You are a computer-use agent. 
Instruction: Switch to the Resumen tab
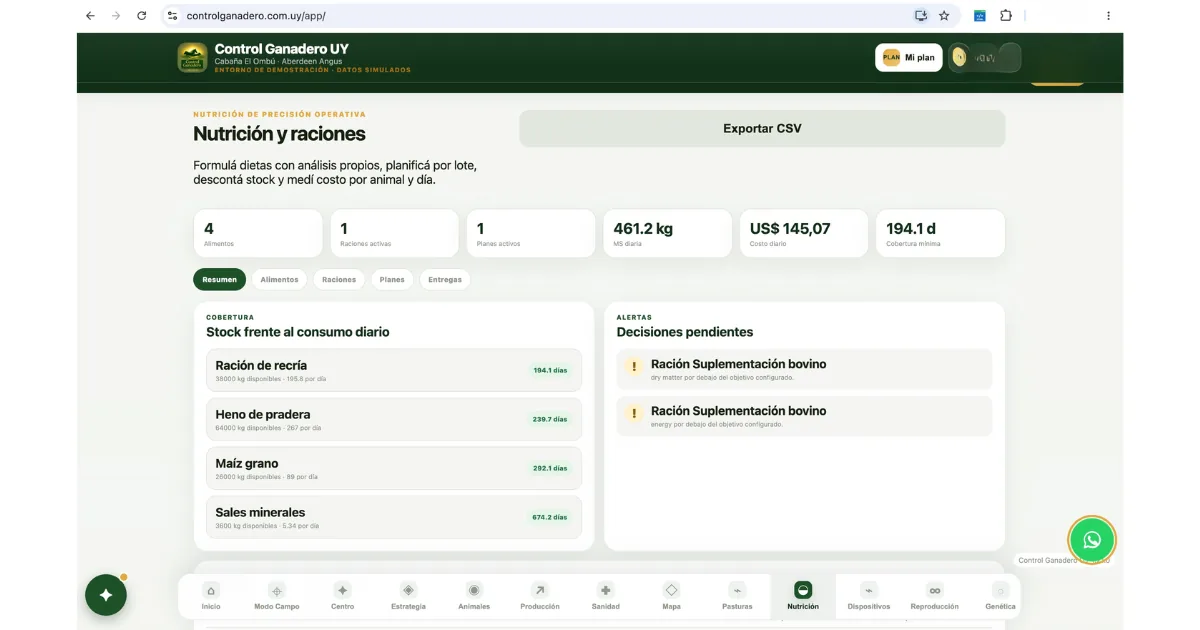coord(219,280)
